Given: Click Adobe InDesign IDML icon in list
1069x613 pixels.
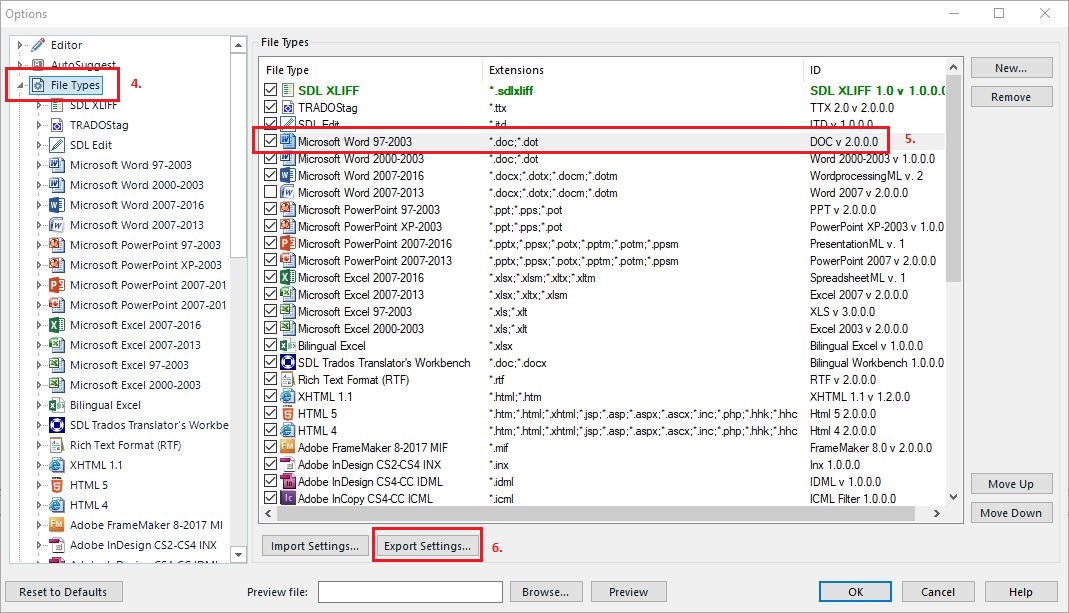Looking at the screenshot, I should [288, 481].
